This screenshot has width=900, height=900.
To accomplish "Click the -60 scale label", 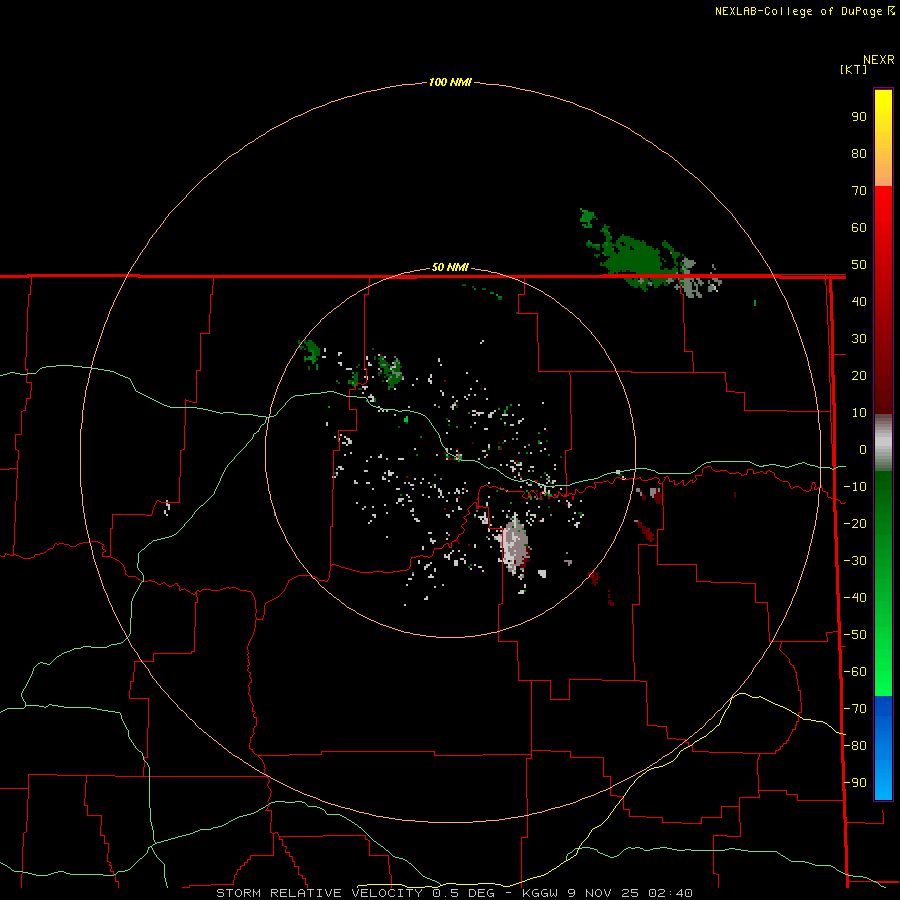I will [855, 672].
